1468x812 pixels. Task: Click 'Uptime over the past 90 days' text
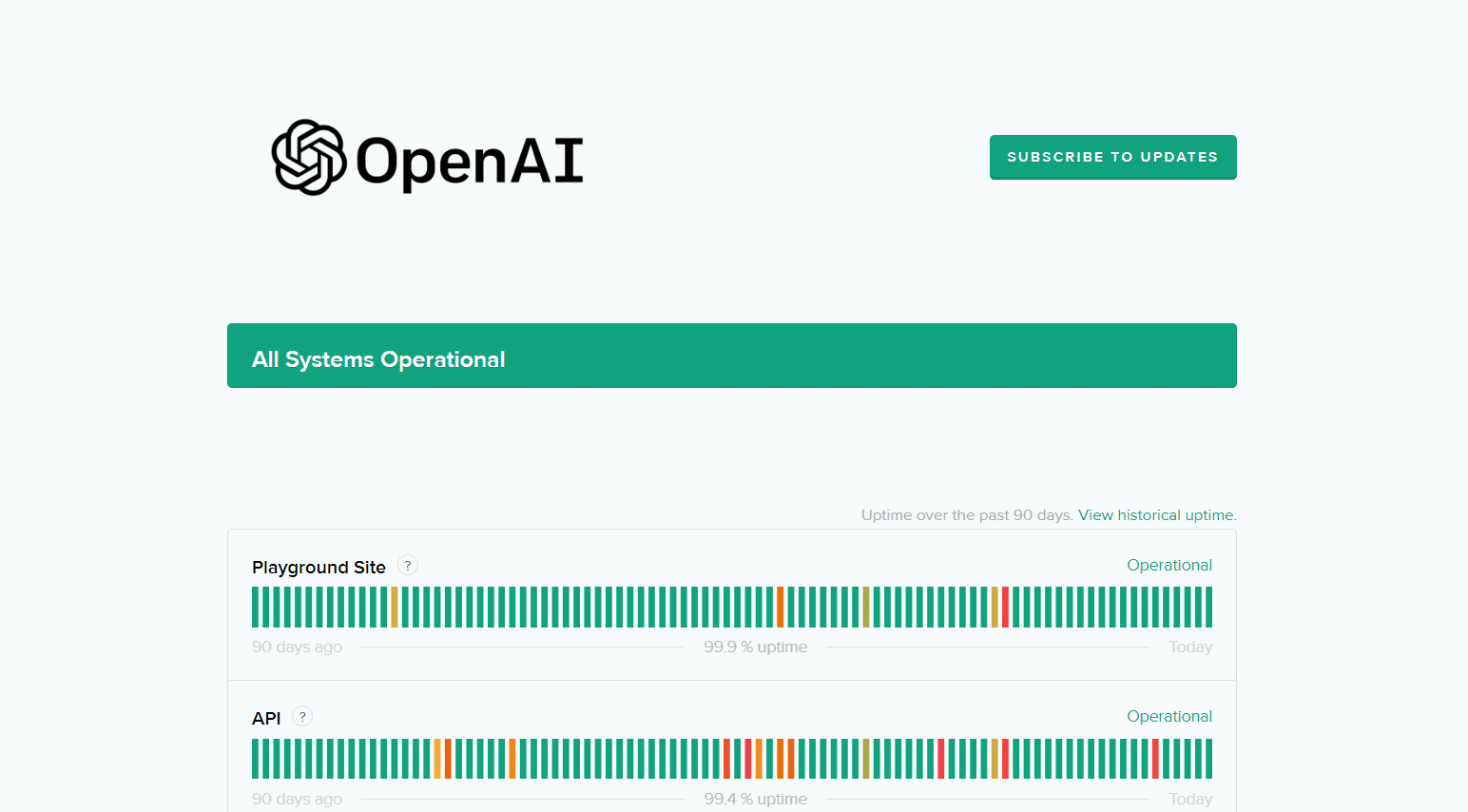pos(967,515)
